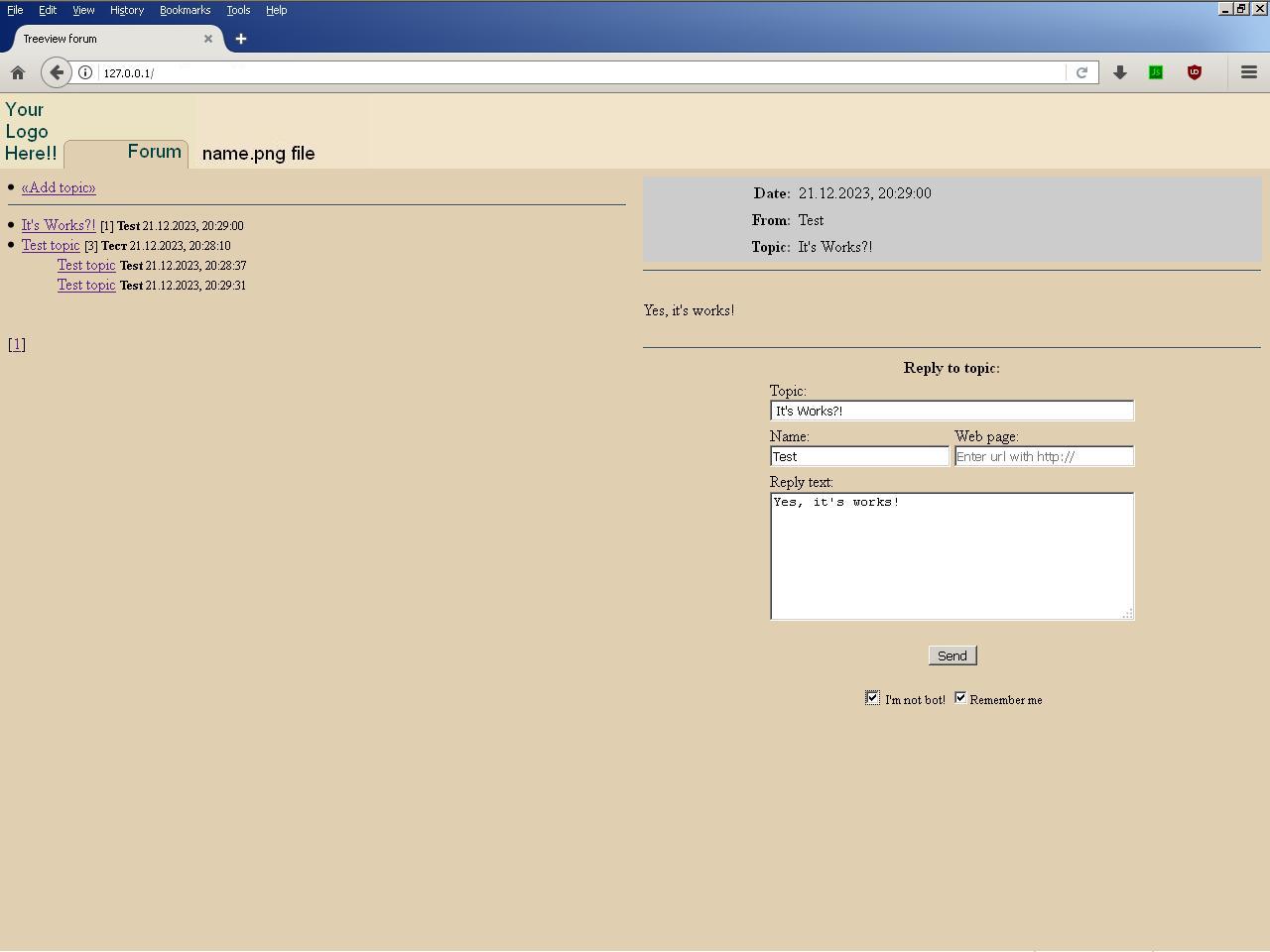1270x952 pixels.
Task: Click the browser Home icon
Action: (18, 72)
